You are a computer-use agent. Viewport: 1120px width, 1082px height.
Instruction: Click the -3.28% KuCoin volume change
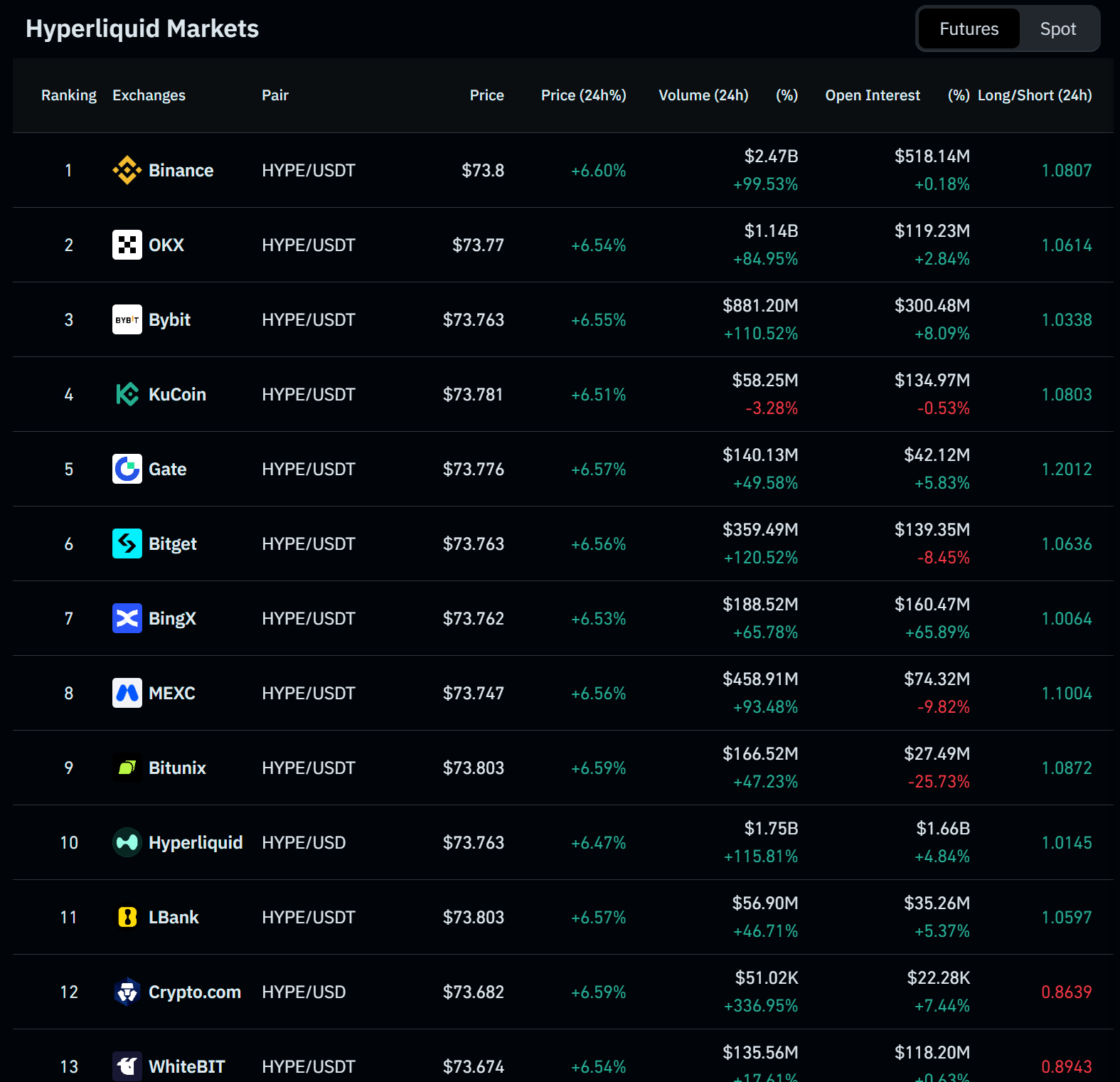pos(772,408)
